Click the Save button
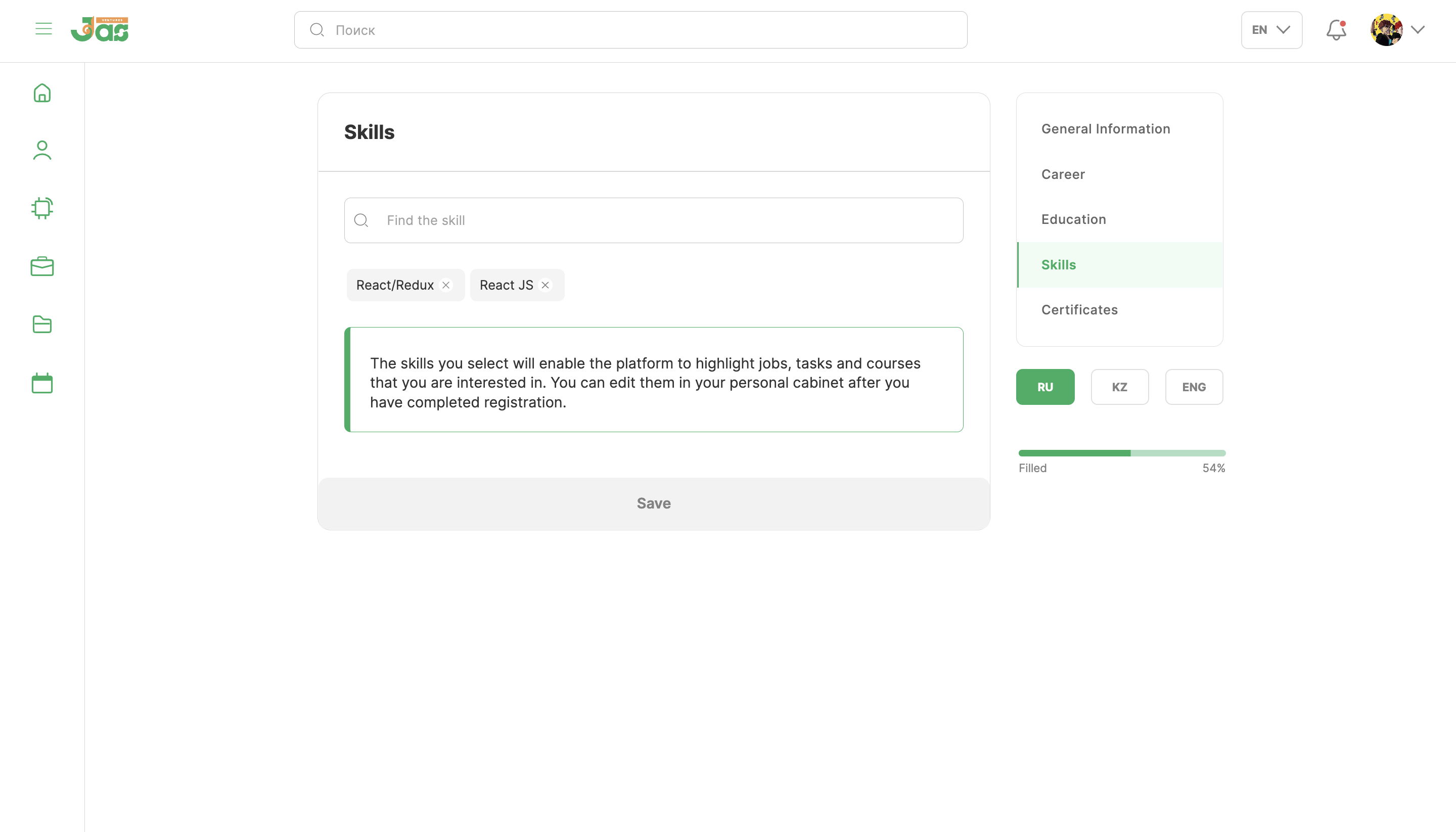 coord(653,503)
